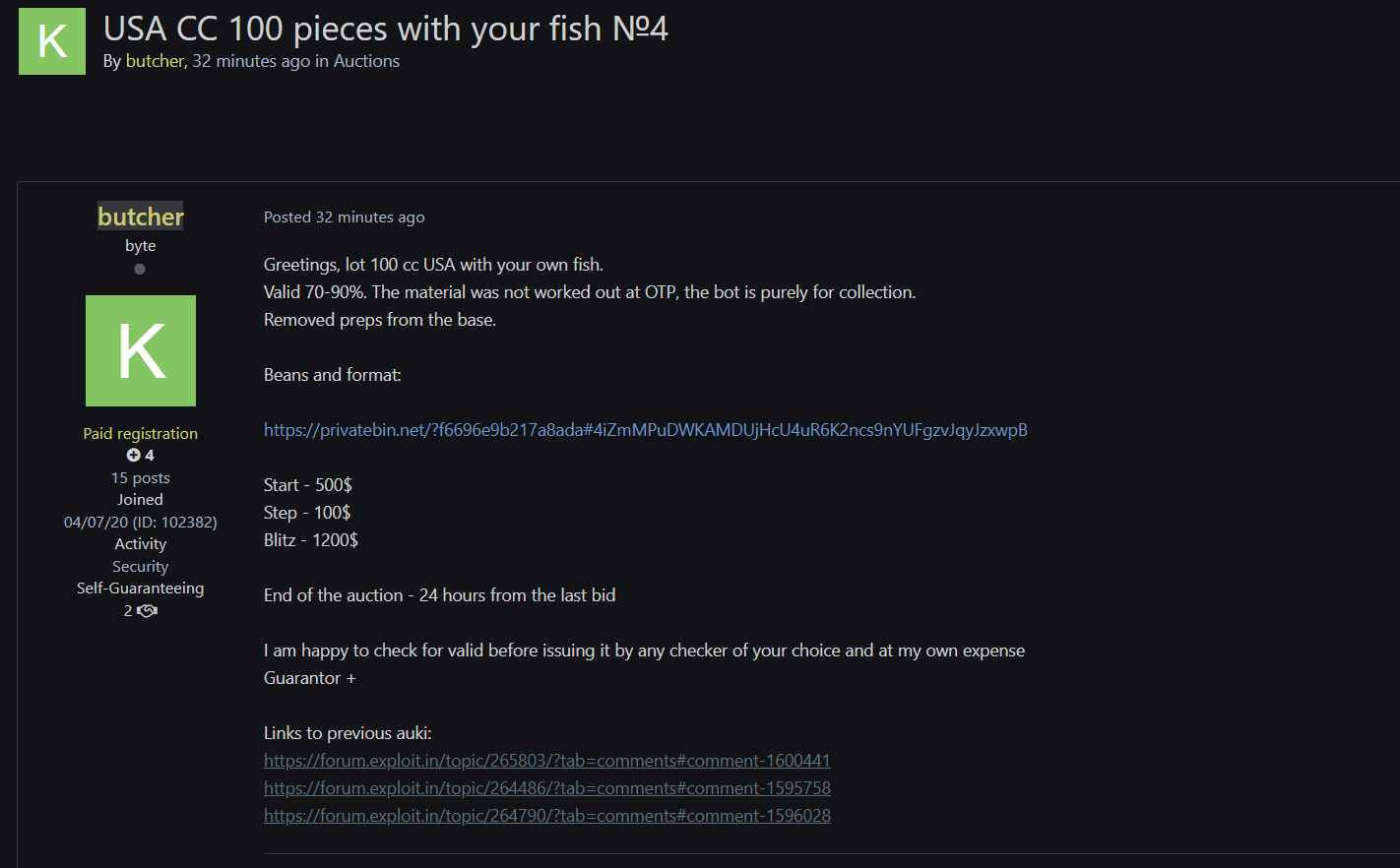Click the handshake icon next to 2
Image resolution: width=1400 pixels, height=868 pixels.
[148, 611]
